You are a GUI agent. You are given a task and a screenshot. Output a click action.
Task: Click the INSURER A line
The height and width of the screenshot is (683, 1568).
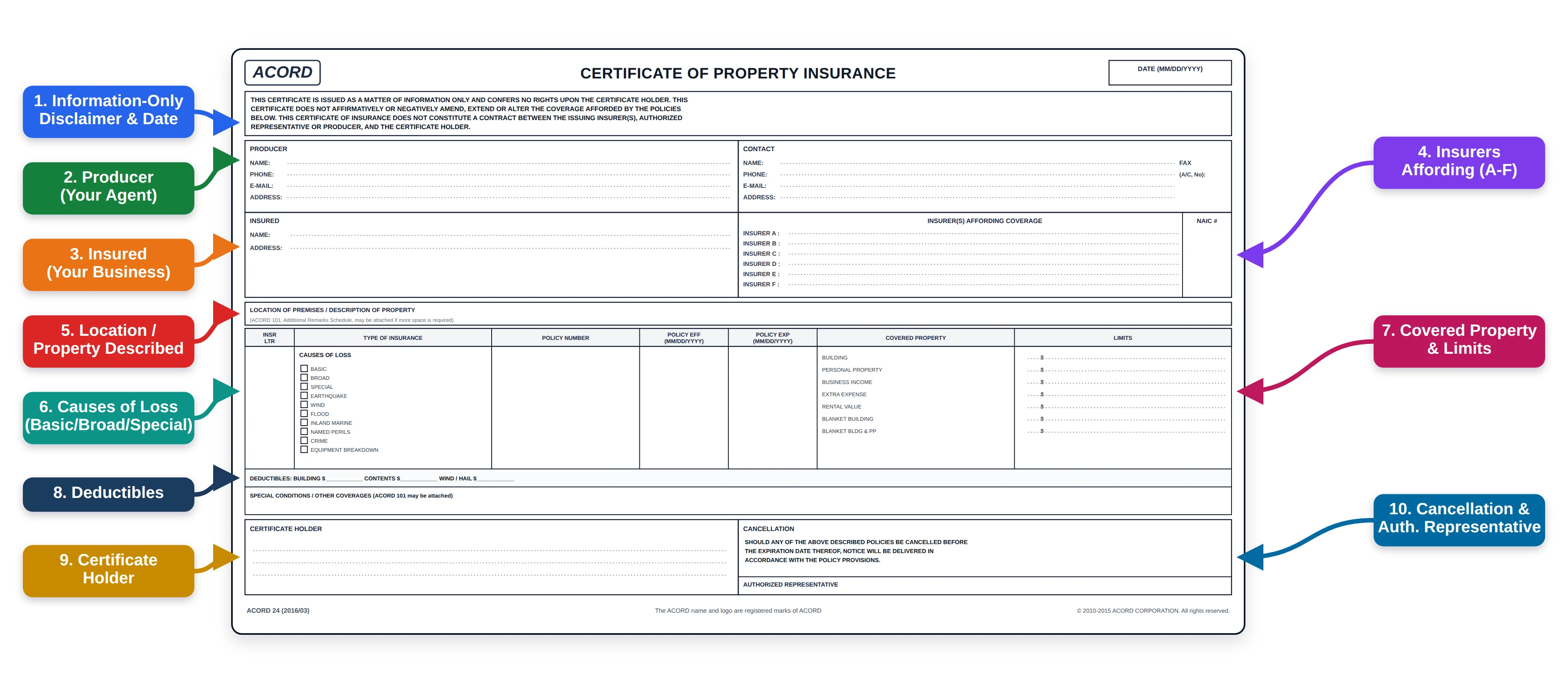coord(984,233)
